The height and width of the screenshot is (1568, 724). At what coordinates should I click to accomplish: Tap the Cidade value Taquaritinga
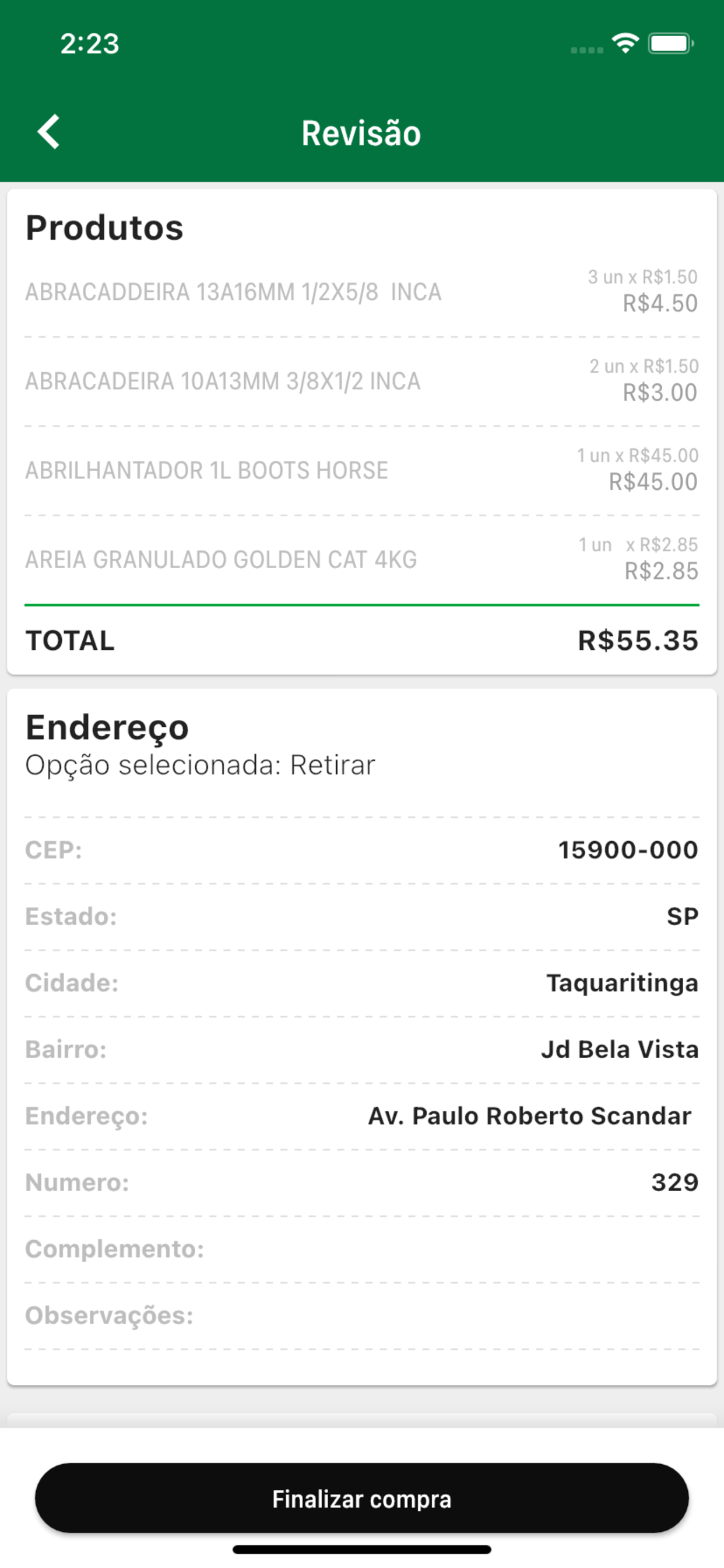point(622,983)
